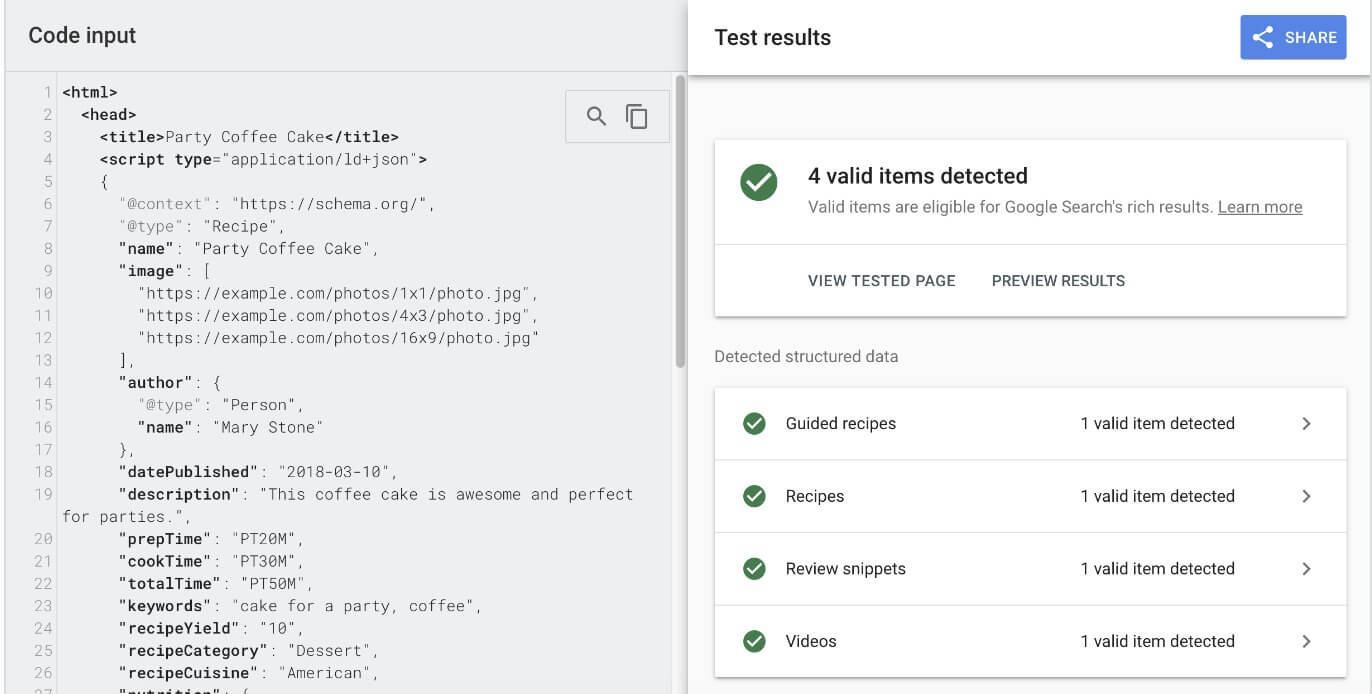Screen dimensions: 1372x694
Task: Click inside code at Party Coffee Cake title
Action: tap(245, 137)
